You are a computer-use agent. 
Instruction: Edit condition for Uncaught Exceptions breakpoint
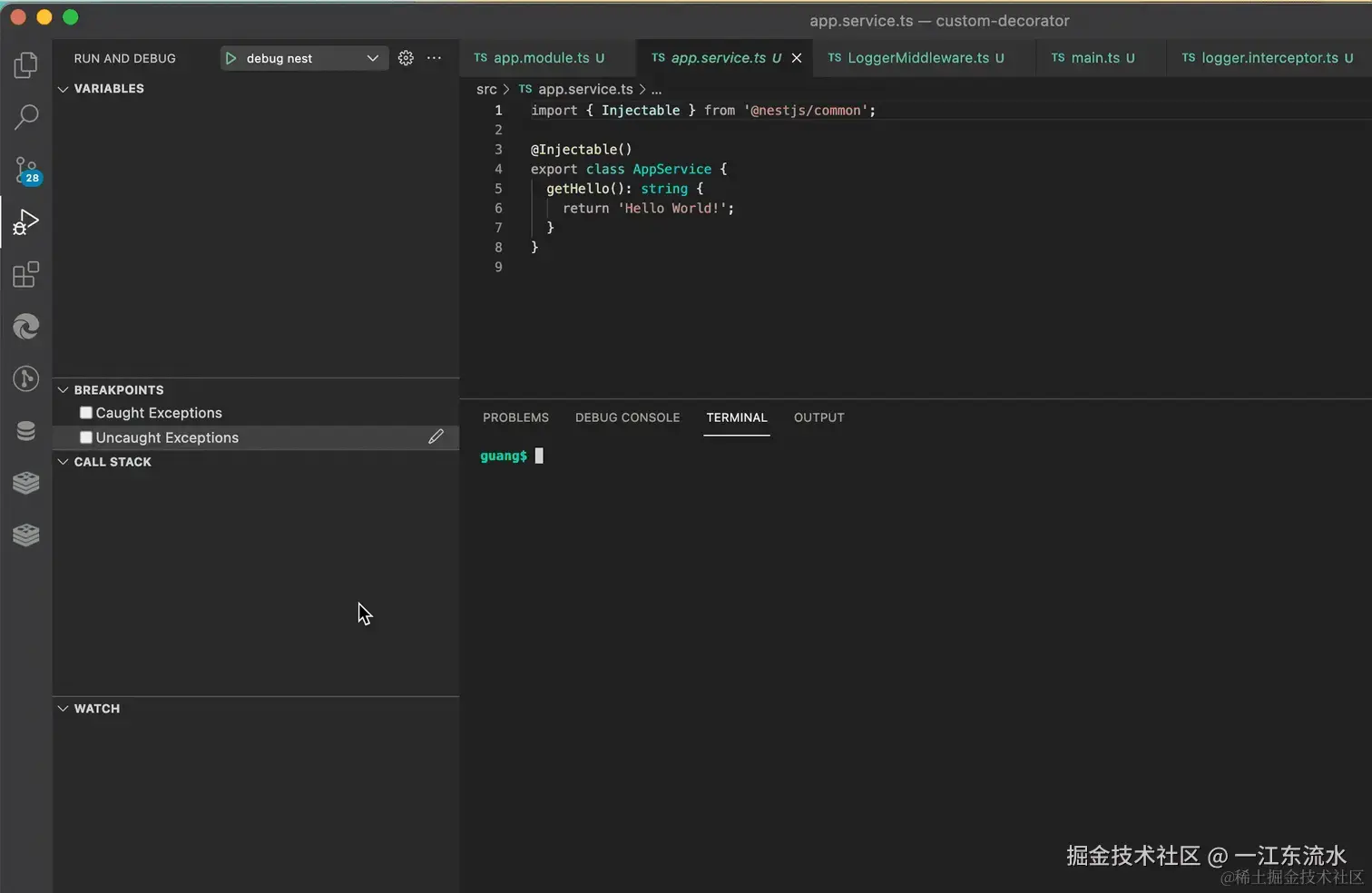[436, 437]
